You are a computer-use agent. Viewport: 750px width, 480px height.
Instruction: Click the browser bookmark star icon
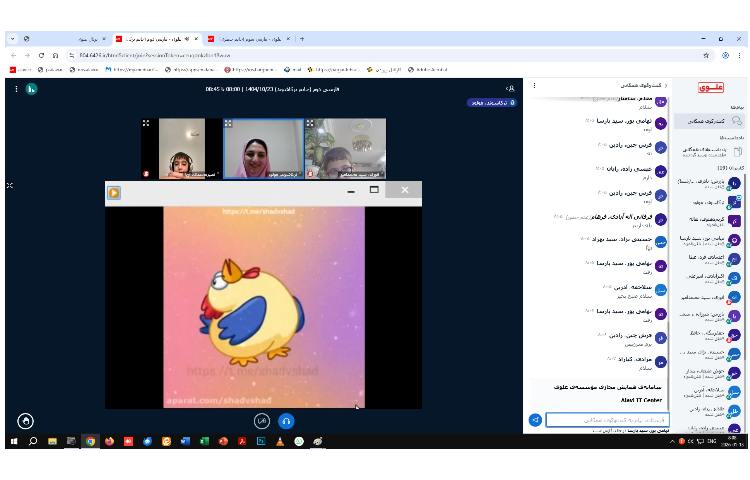click(707, 55)
